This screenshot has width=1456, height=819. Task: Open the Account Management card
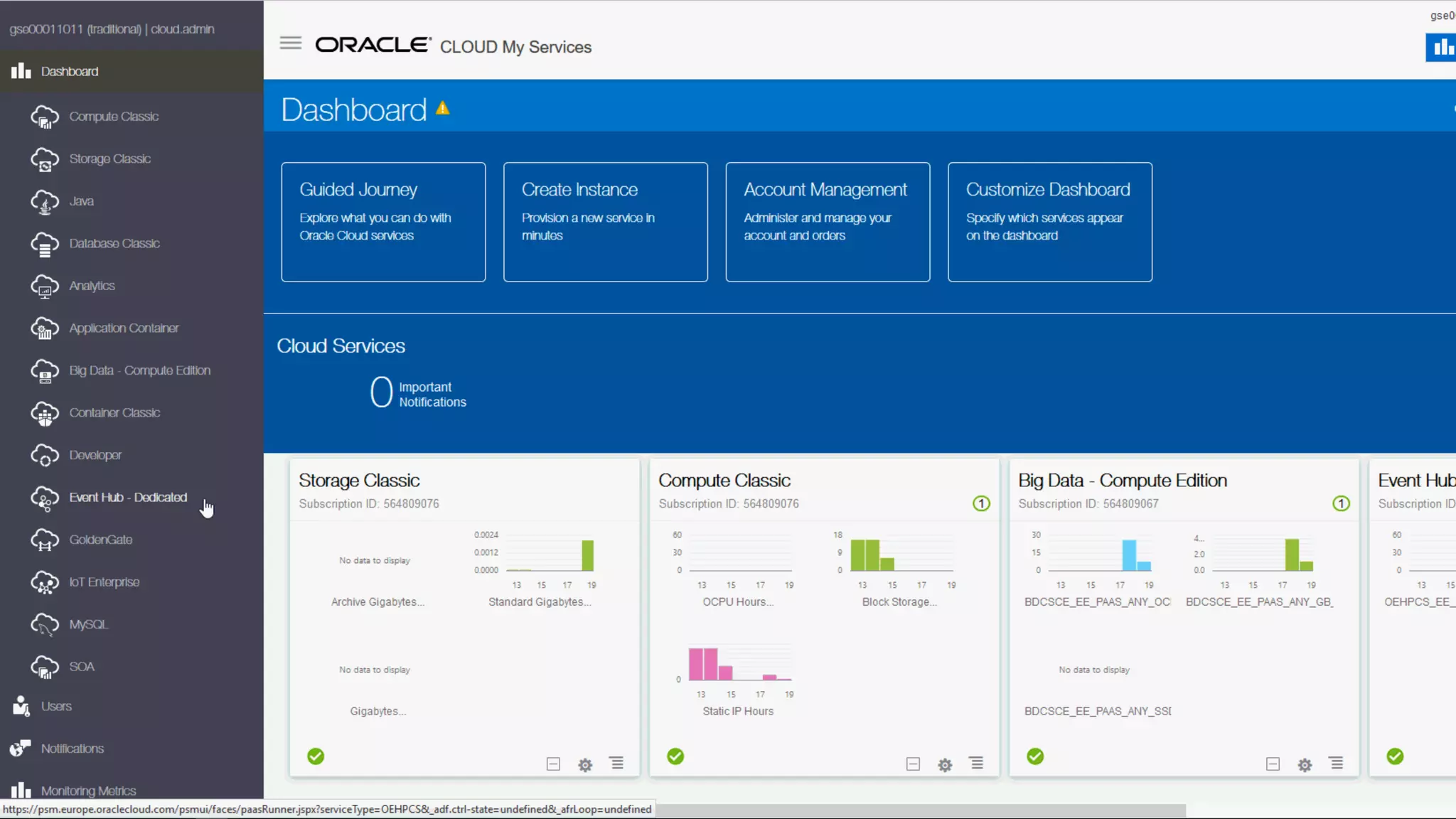tap(828, 222)
